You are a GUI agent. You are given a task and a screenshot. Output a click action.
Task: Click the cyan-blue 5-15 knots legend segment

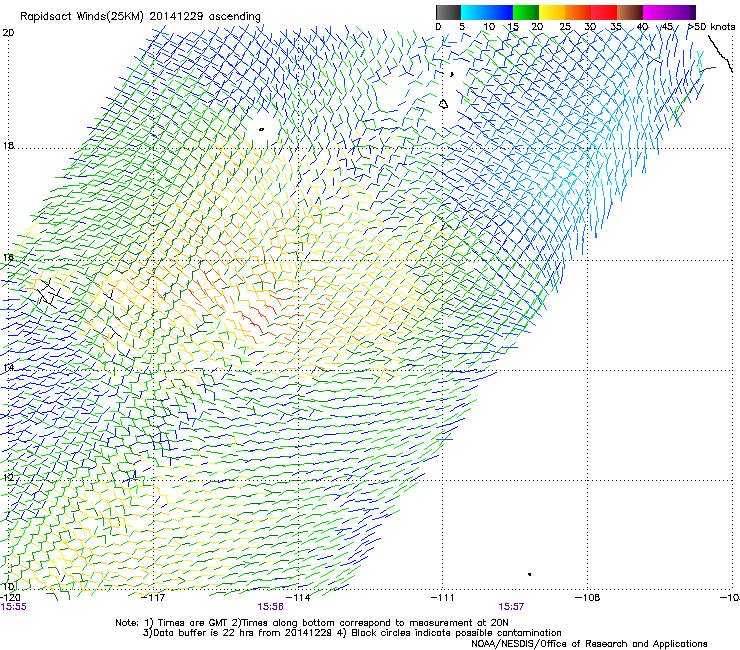[x=487, y=12]
